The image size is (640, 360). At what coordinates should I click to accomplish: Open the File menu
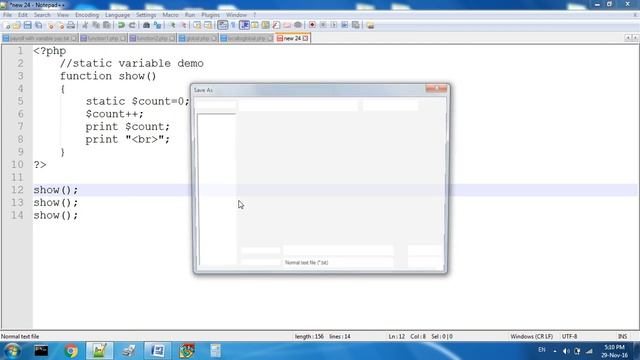click(x=7, y=15)
